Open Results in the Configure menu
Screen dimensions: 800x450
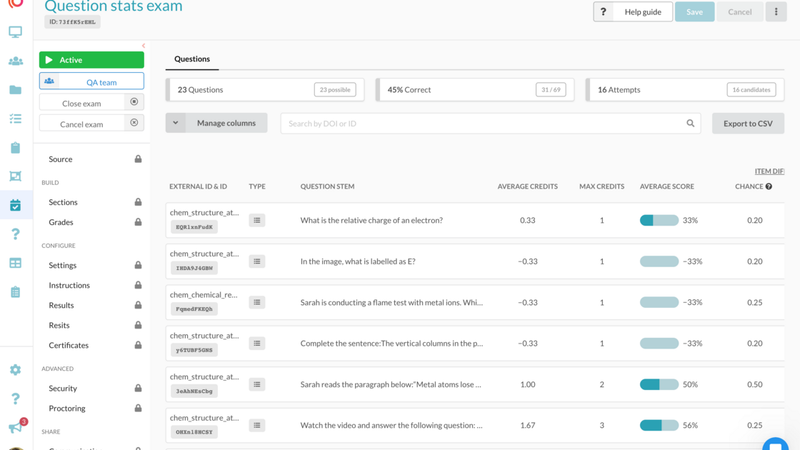[61, 305]
